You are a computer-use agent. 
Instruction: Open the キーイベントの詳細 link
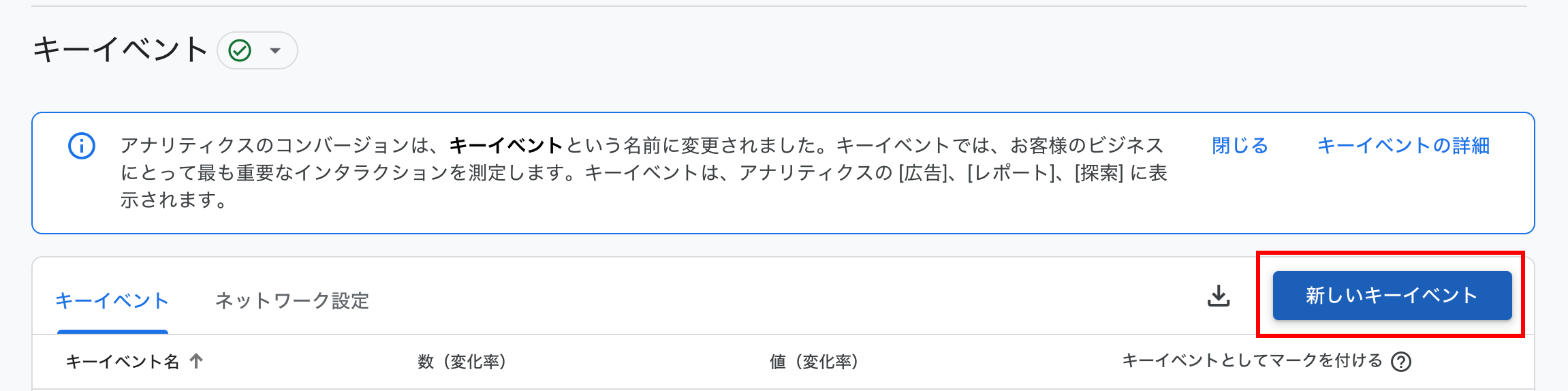1403,145
